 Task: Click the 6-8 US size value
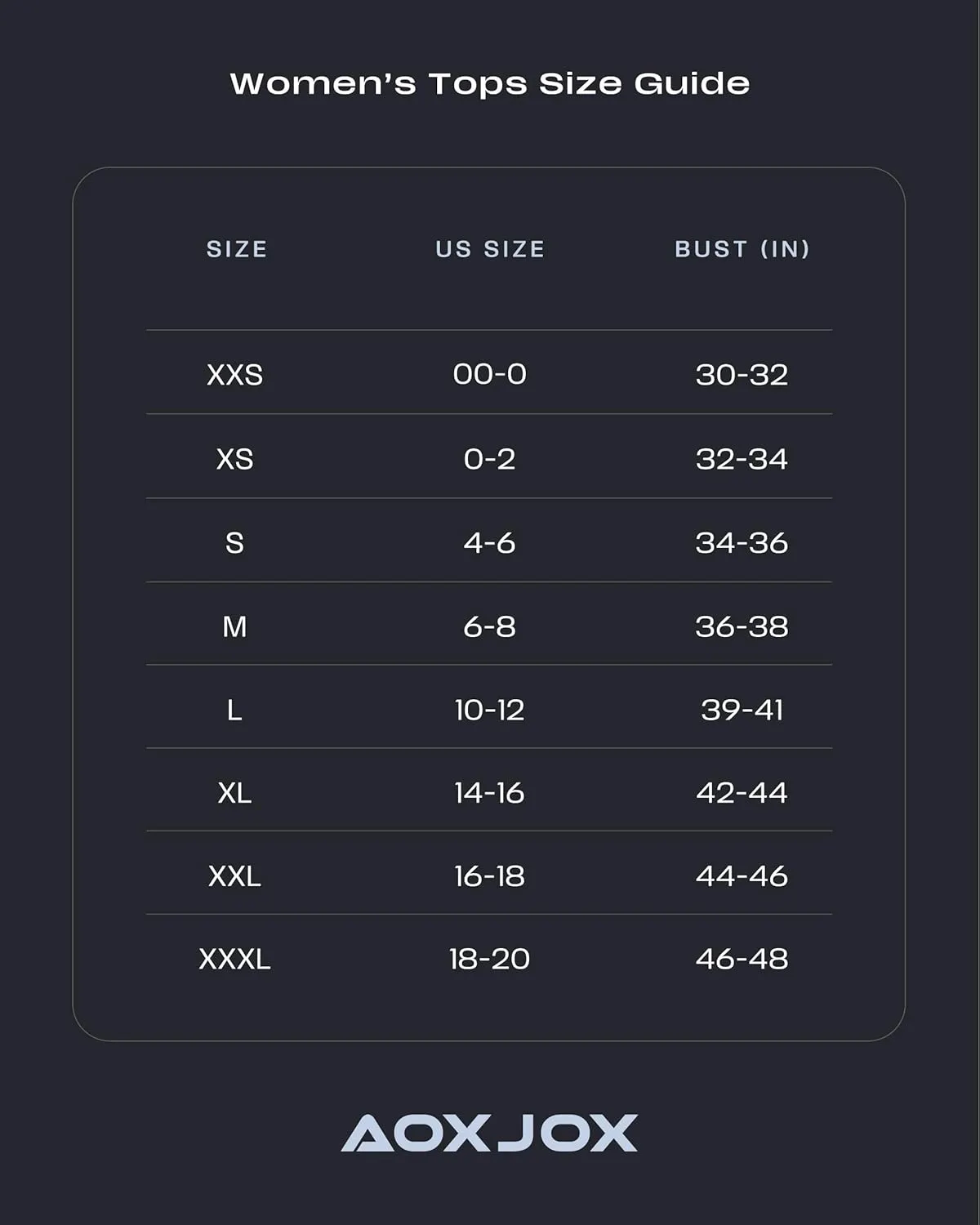coord(490,627)
